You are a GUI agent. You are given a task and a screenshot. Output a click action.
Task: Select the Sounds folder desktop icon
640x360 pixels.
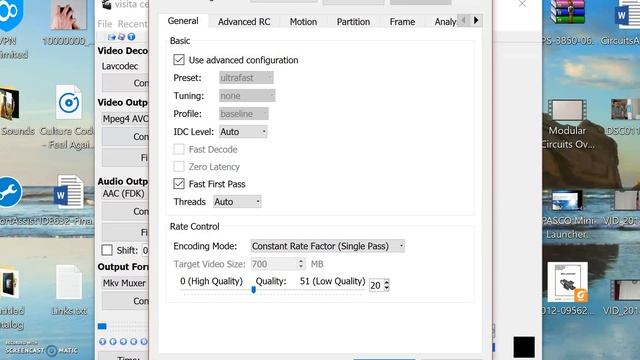pos(9,104)
